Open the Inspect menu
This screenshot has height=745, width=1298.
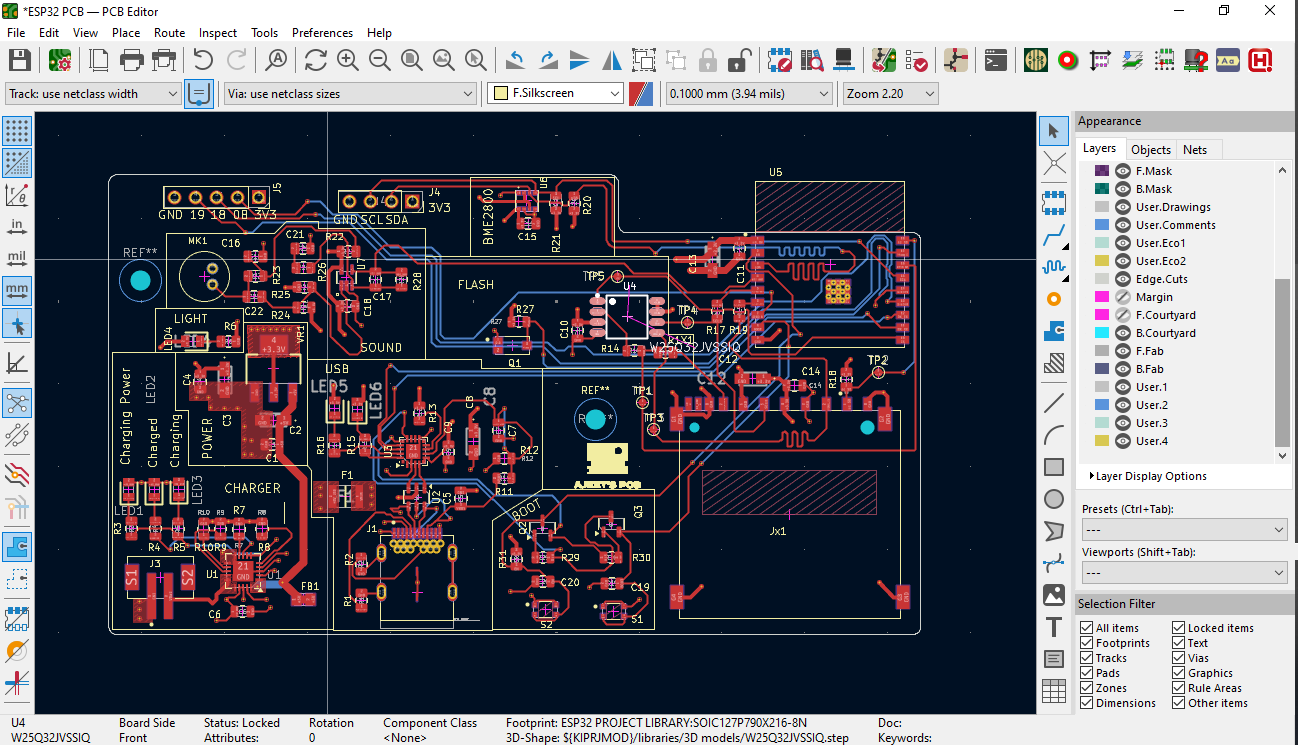point(218,32)
